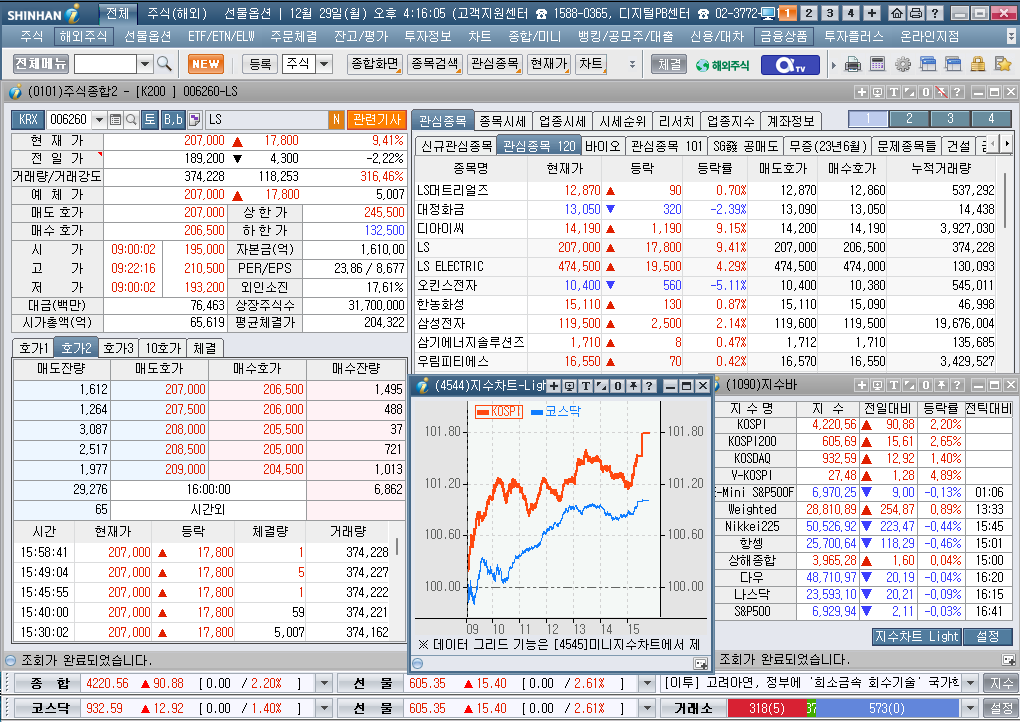The image size is (1020, 722).
Task: Click the stock search magnifier beside 006260
Action: pyautogui.click(x=131, y=120)
